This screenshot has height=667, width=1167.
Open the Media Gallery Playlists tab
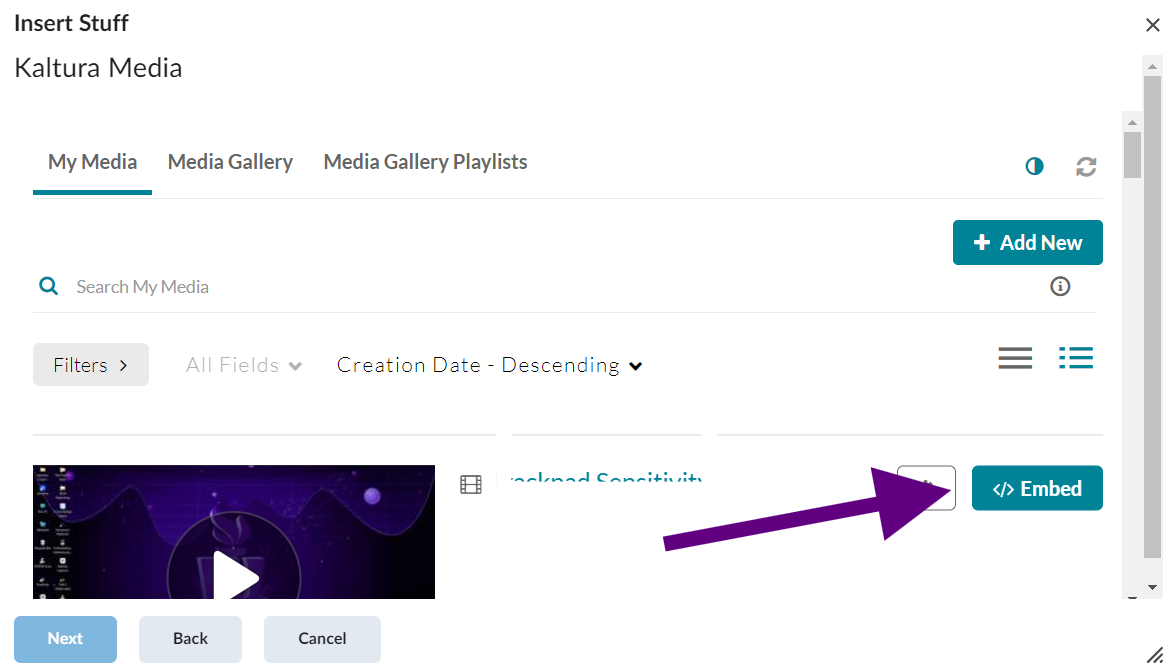425,162
